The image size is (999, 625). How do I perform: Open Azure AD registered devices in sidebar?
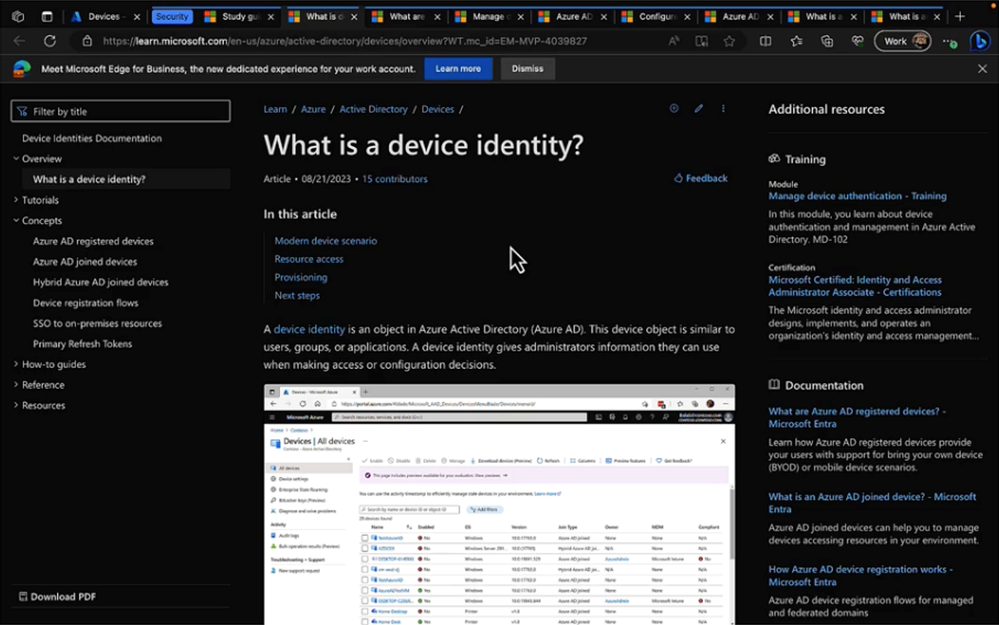93,241
